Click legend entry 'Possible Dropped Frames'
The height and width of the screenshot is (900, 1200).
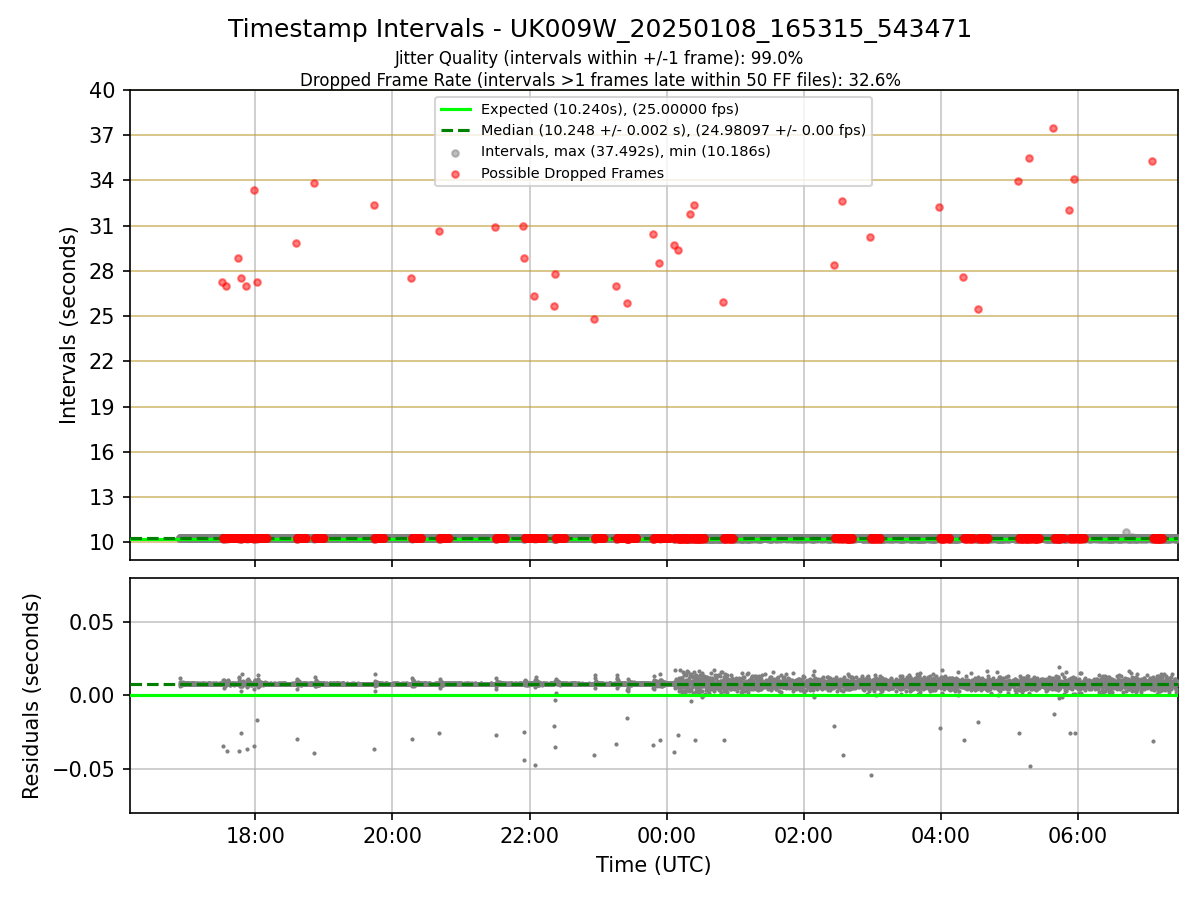[572, 173]
